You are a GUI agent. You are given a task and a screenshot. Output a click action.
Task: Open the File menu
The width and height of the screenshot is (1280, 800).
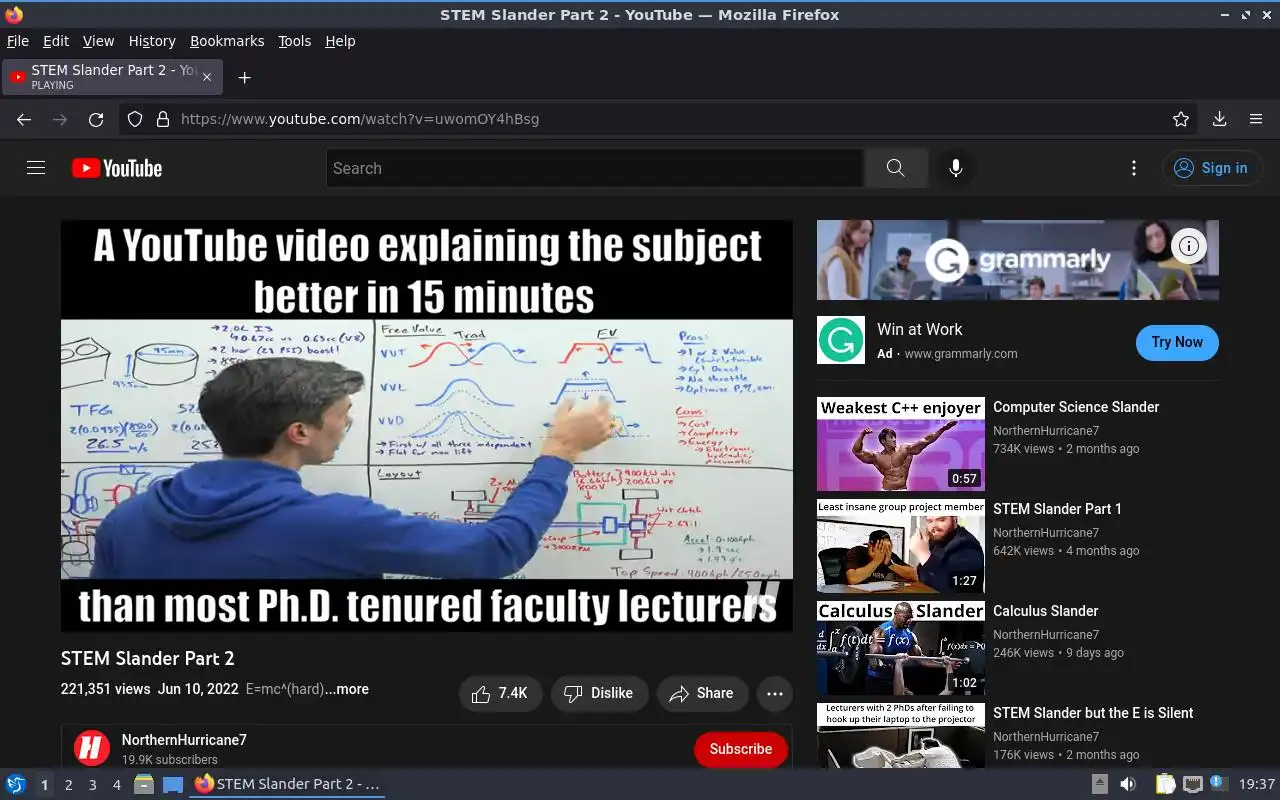[x=18, y=41]
